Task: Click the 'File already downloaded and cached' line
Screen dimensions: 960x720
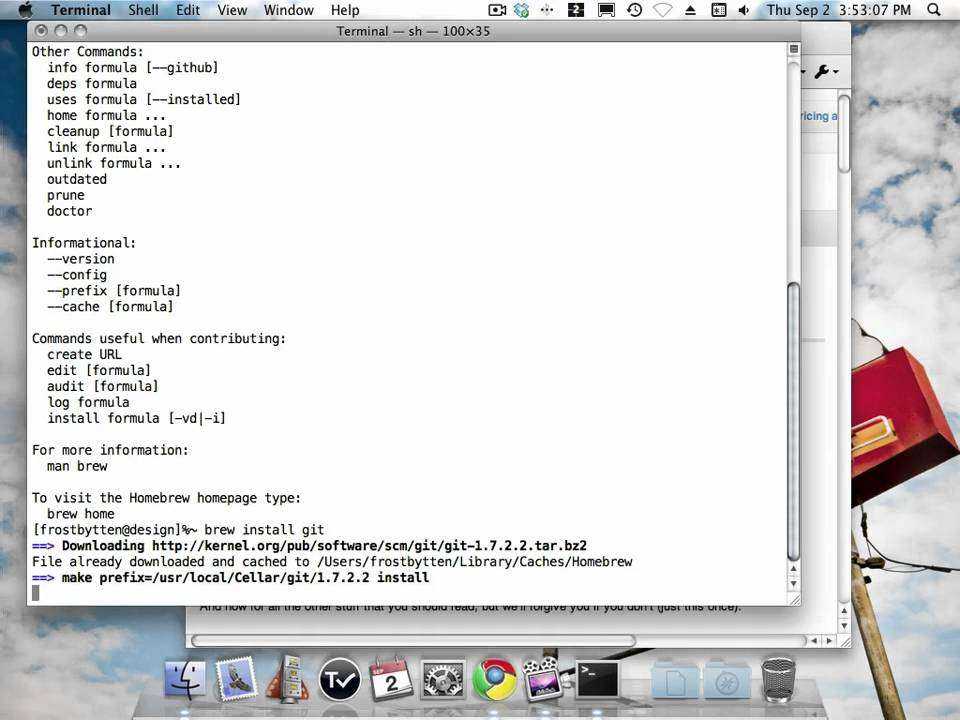Action: click(332, 561)
